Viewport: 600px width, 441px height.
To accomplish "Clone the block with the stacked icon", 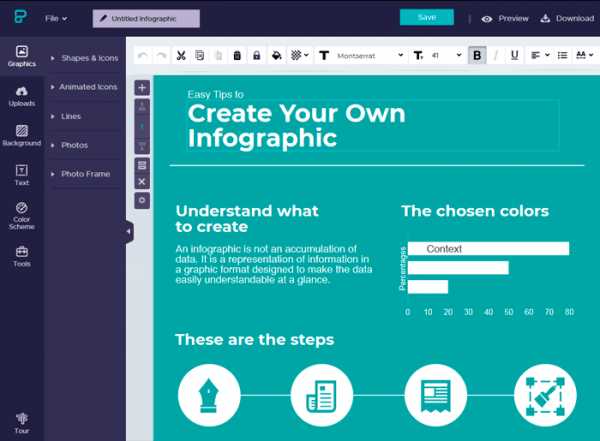I will 142,165.
